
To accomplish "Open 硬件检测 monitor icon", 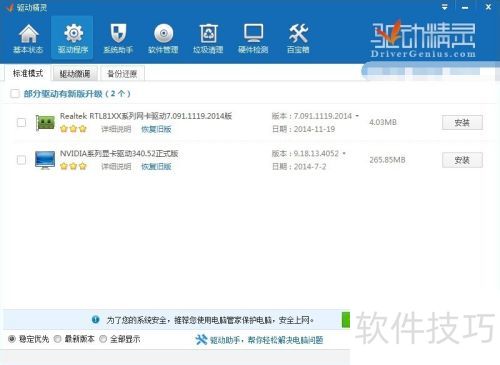I will coord(253,33).
